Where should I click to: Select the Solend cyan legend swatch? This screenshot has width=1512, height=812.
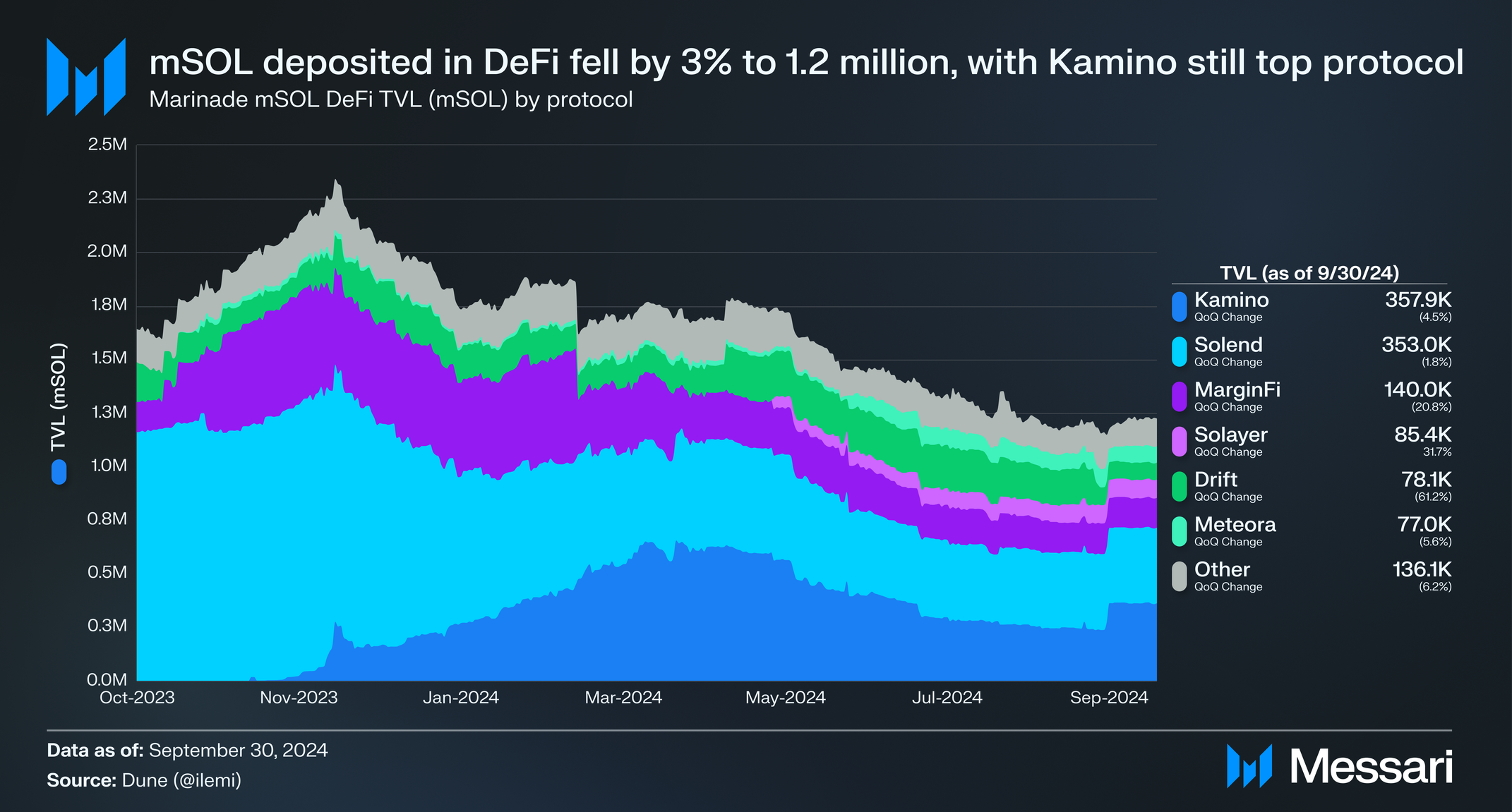pyautogui.click(x=1179, y=352)
